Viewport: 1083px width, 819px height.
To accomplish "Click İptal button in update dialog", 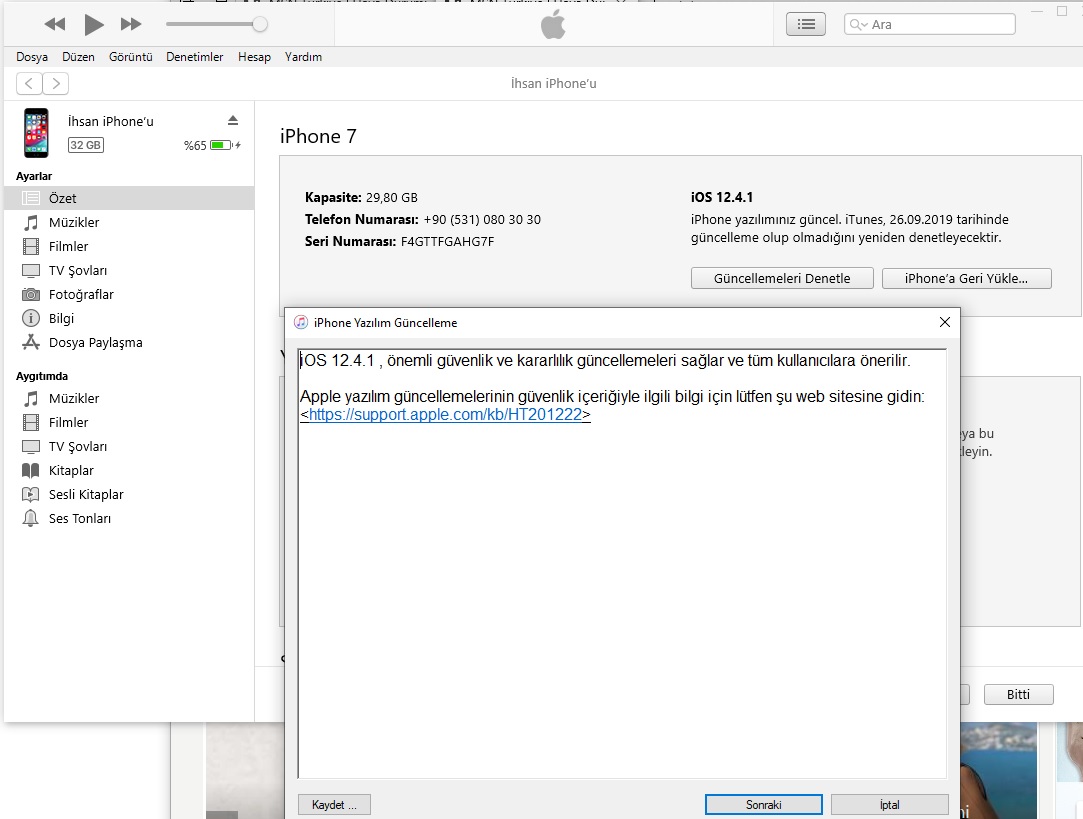I will tap(890, 804).
